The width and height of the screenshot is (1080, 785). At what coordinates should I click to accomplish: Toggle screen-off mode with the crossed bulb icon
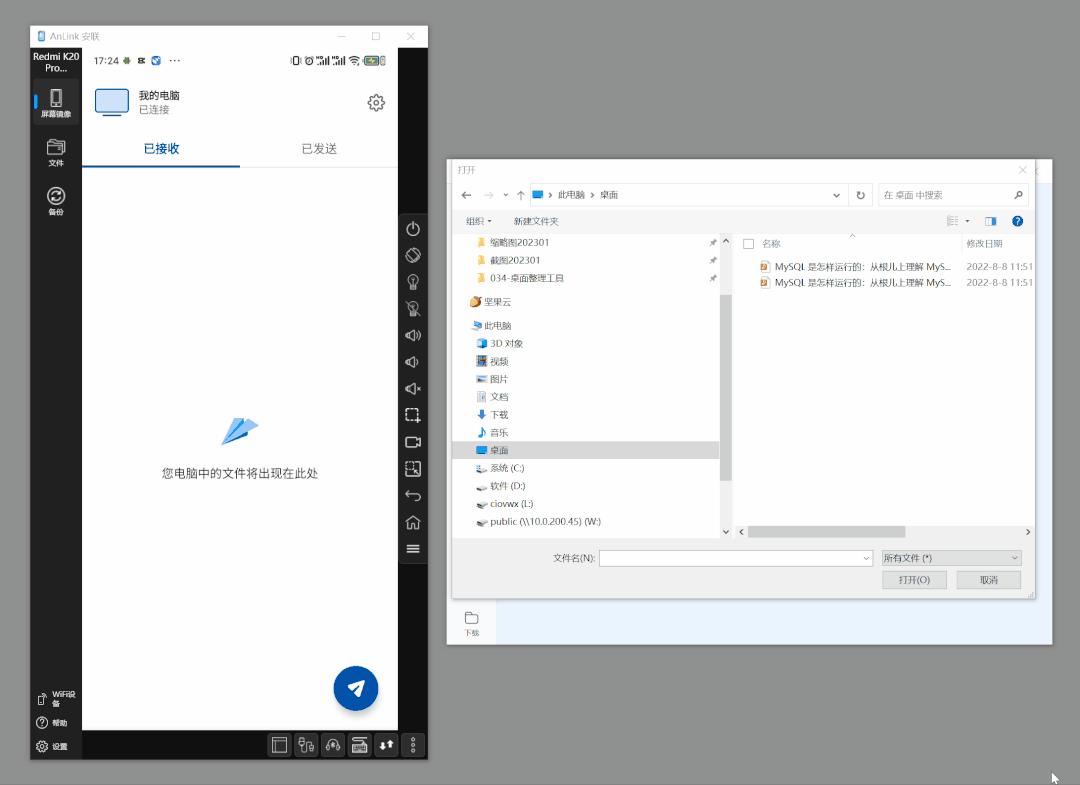click(413, 308)
